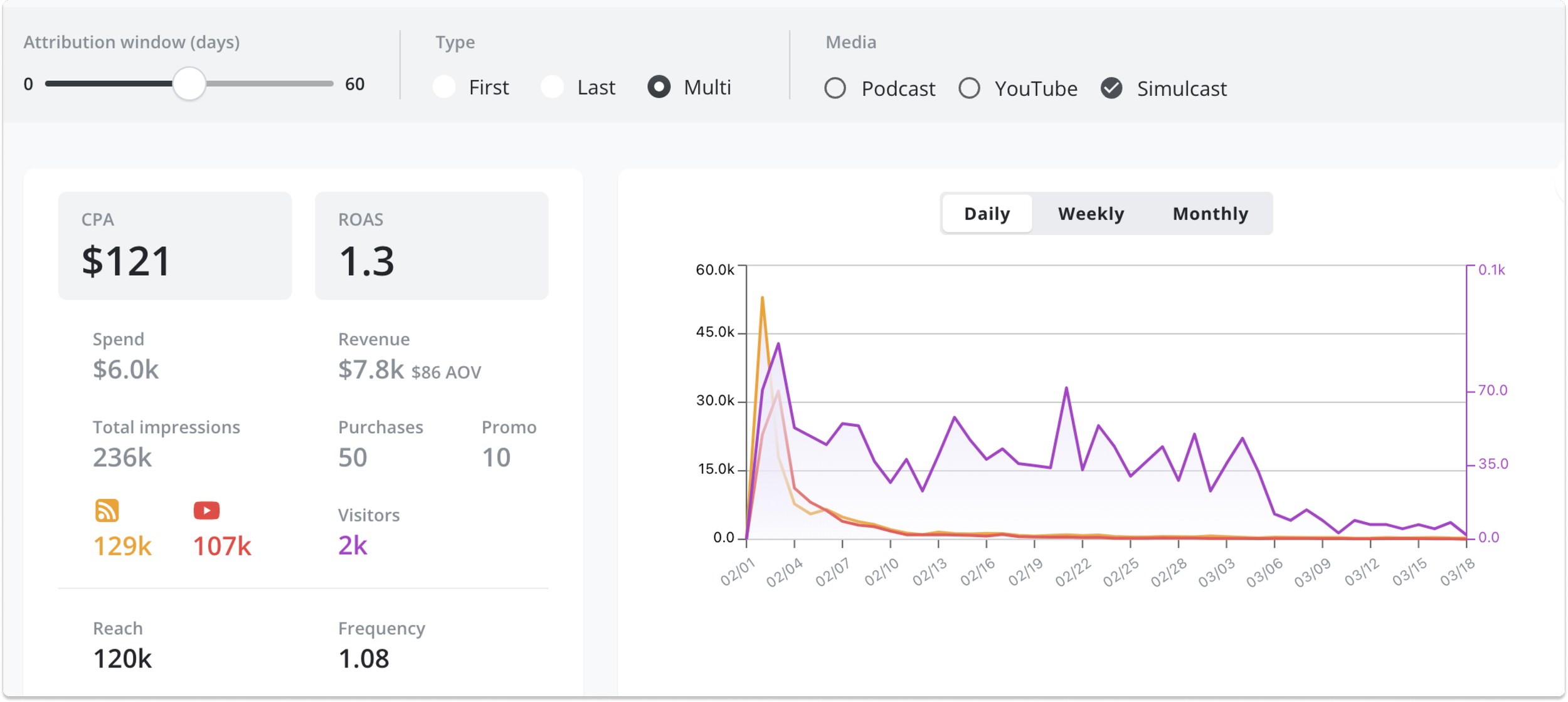Click the Visitors count 2k
Screen dimensions: 1568x702
pos(352,545)
